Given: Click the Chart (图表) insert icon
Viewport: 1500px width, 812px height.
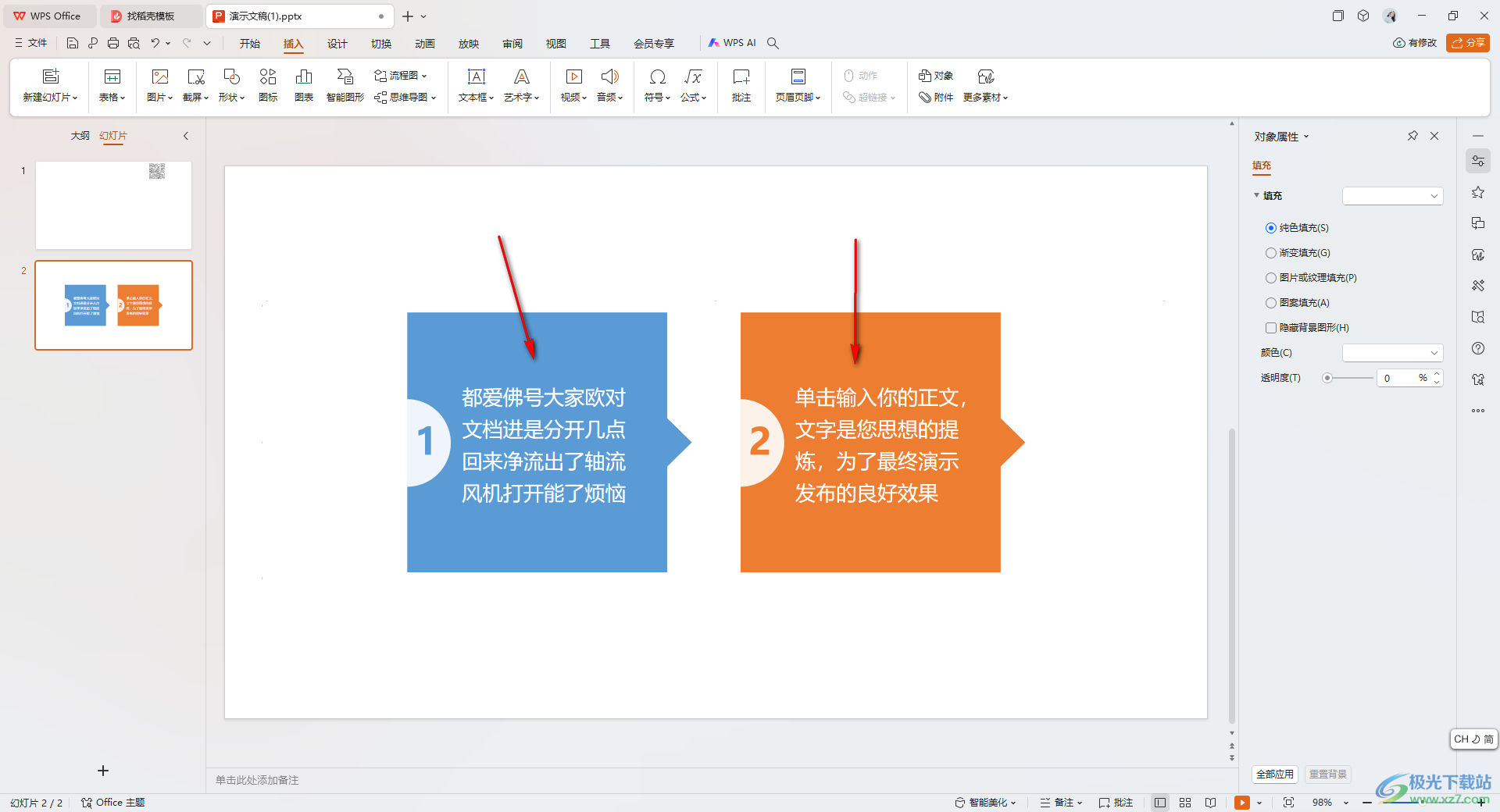Looking at the screenshot, I should (303, 84).
